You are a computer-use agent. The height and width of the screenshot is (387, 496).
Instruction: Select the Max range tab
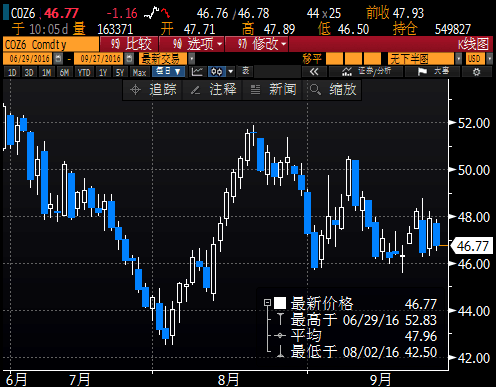coord(139,72)
